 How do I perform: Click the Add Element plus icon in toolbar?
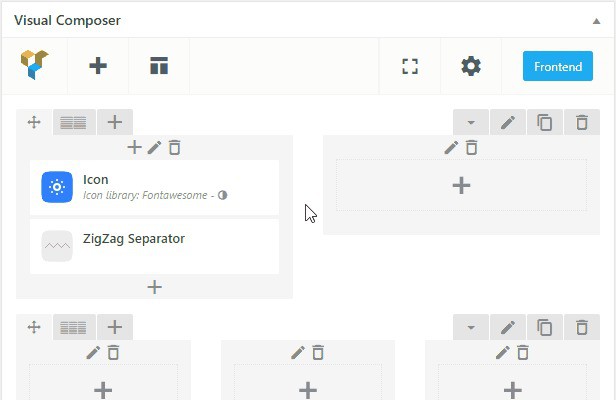click(98, 66)
